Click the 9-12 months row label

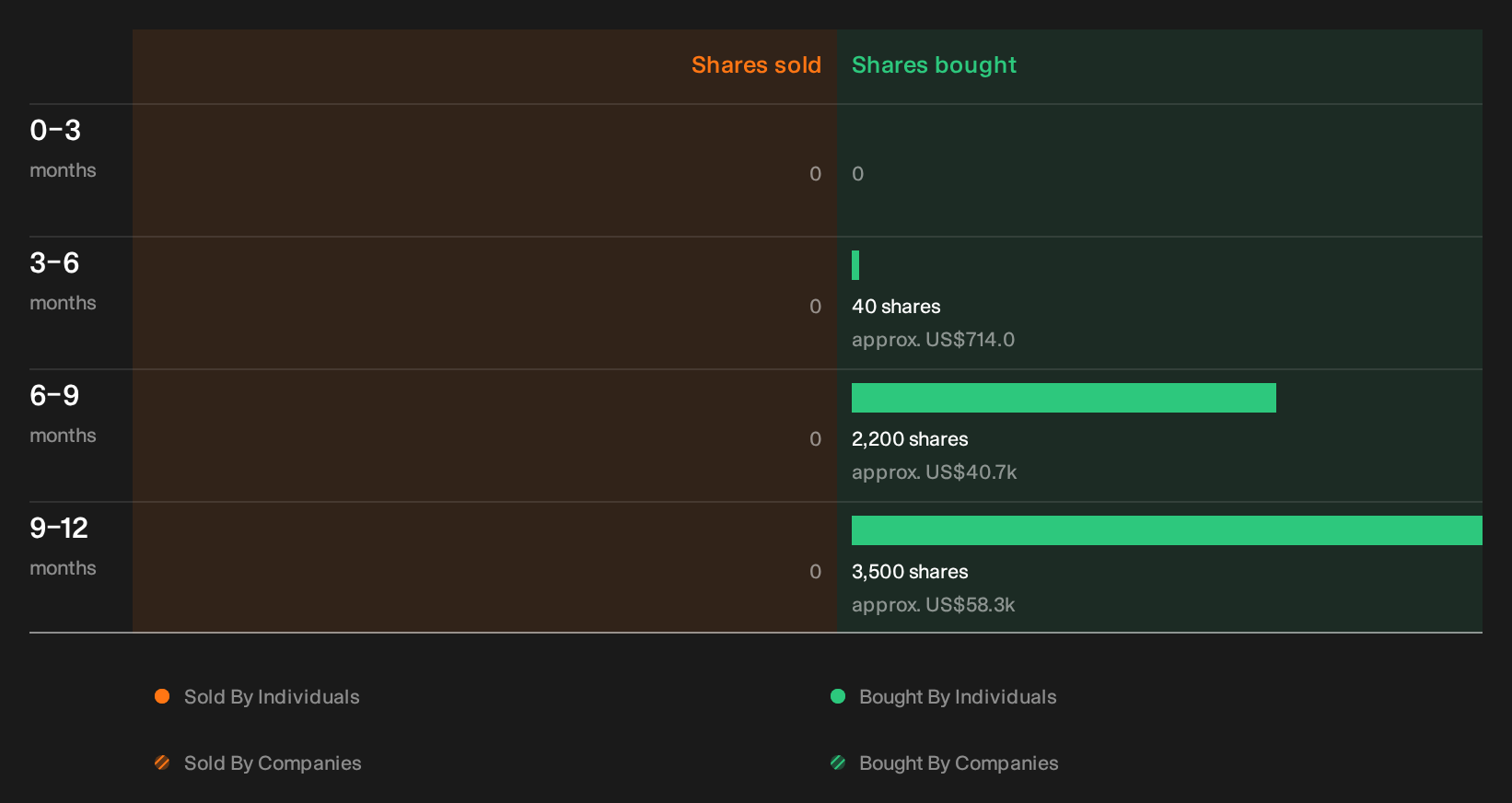point(63,547)
